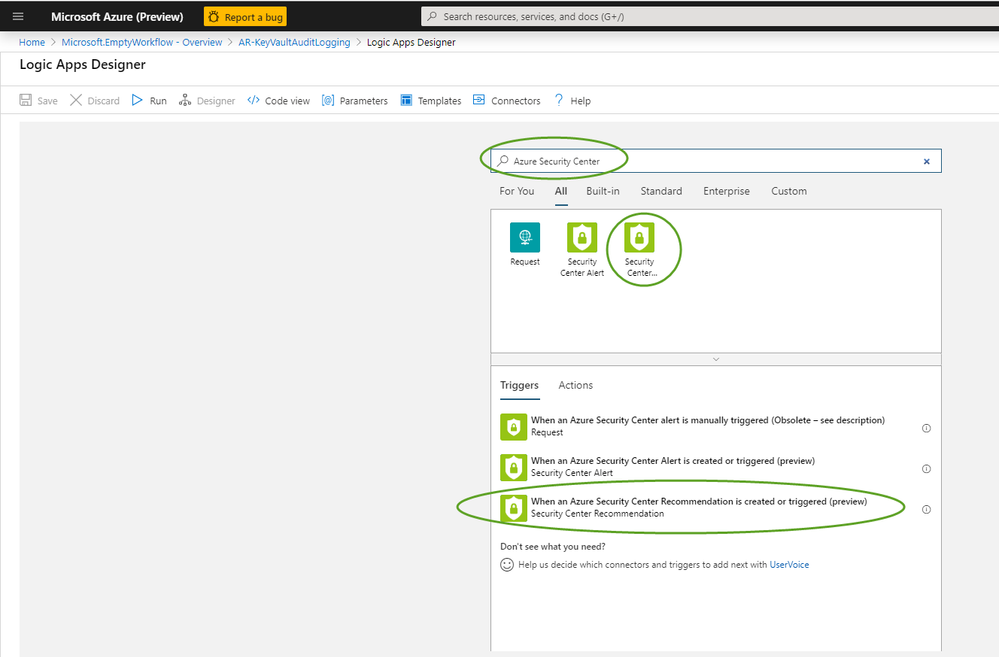Show info for the Security Center Recommendation trigger
This screenshot has width=999, height=657.
926,509
